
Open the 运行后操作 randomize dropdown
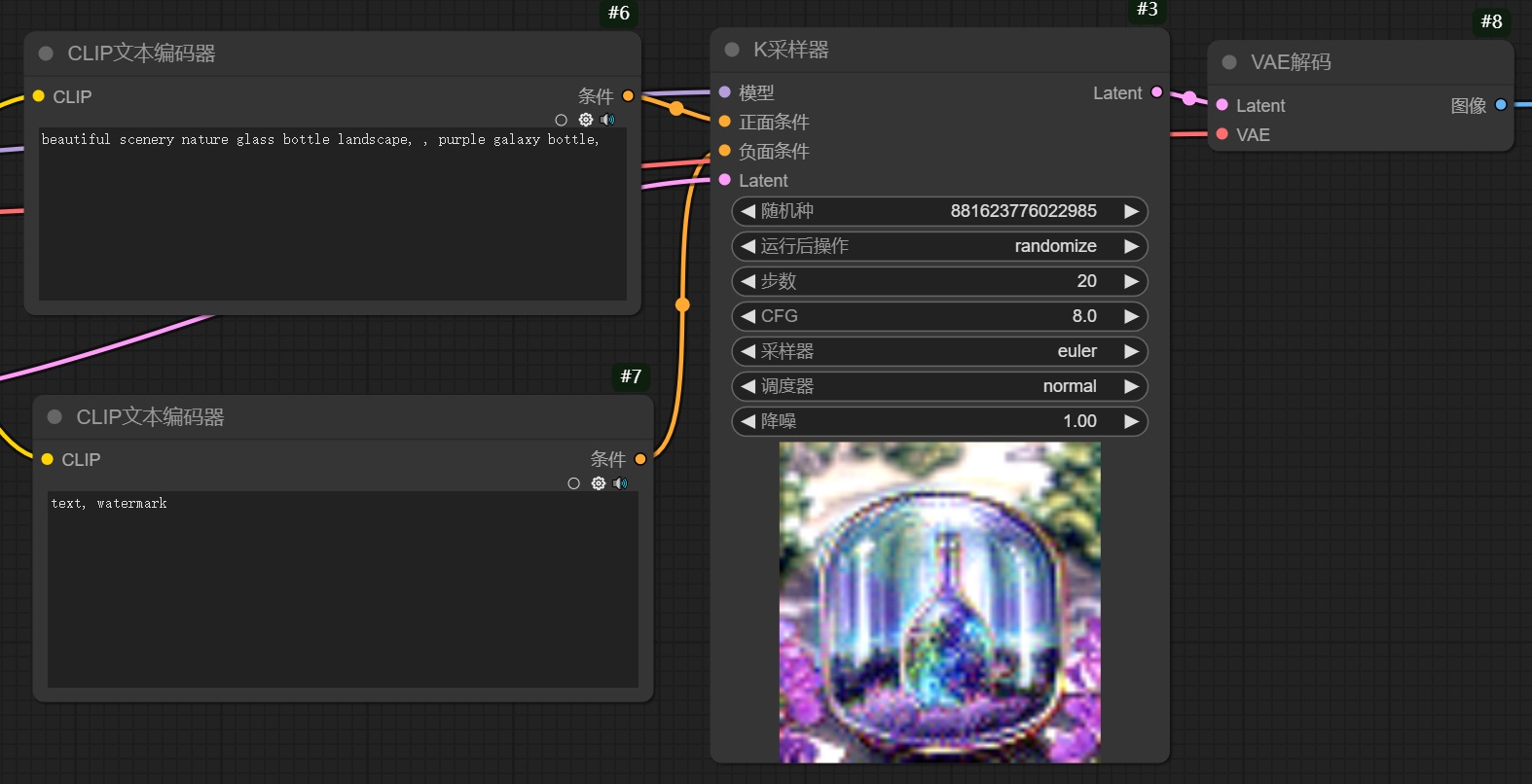pos(939,246)
